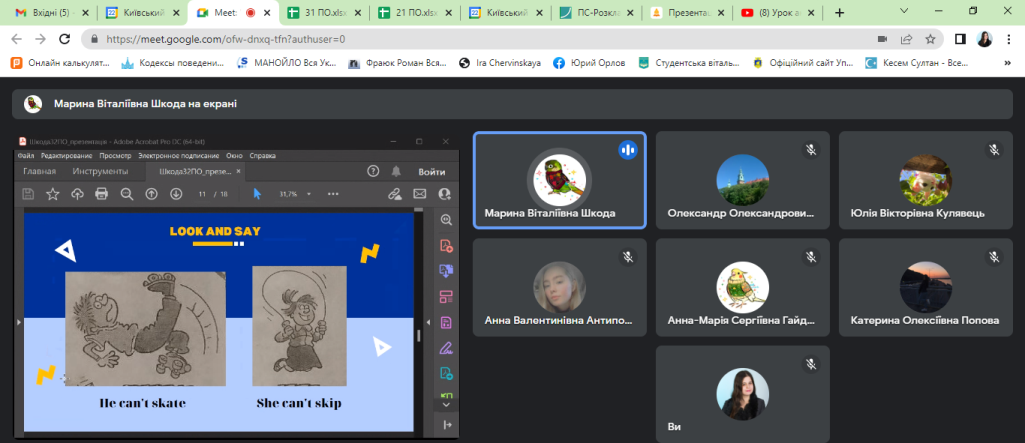
Task: Click the blue Export PDF tool icon
Action: (x=447, y=271)
